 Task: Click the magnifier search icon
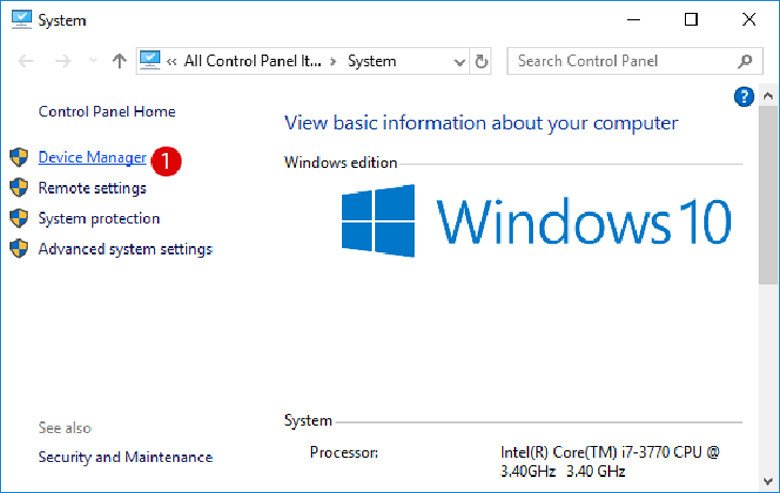pyautogui.click(x=745, y=61)
